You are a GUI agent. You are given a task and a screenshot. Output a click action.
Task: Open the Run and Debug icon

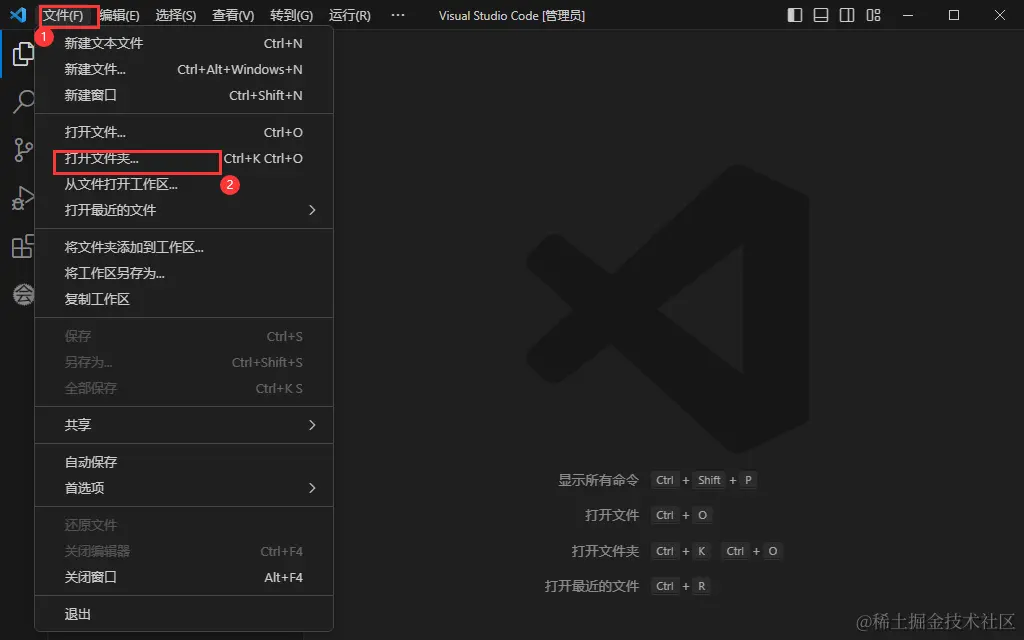point(23,198)
